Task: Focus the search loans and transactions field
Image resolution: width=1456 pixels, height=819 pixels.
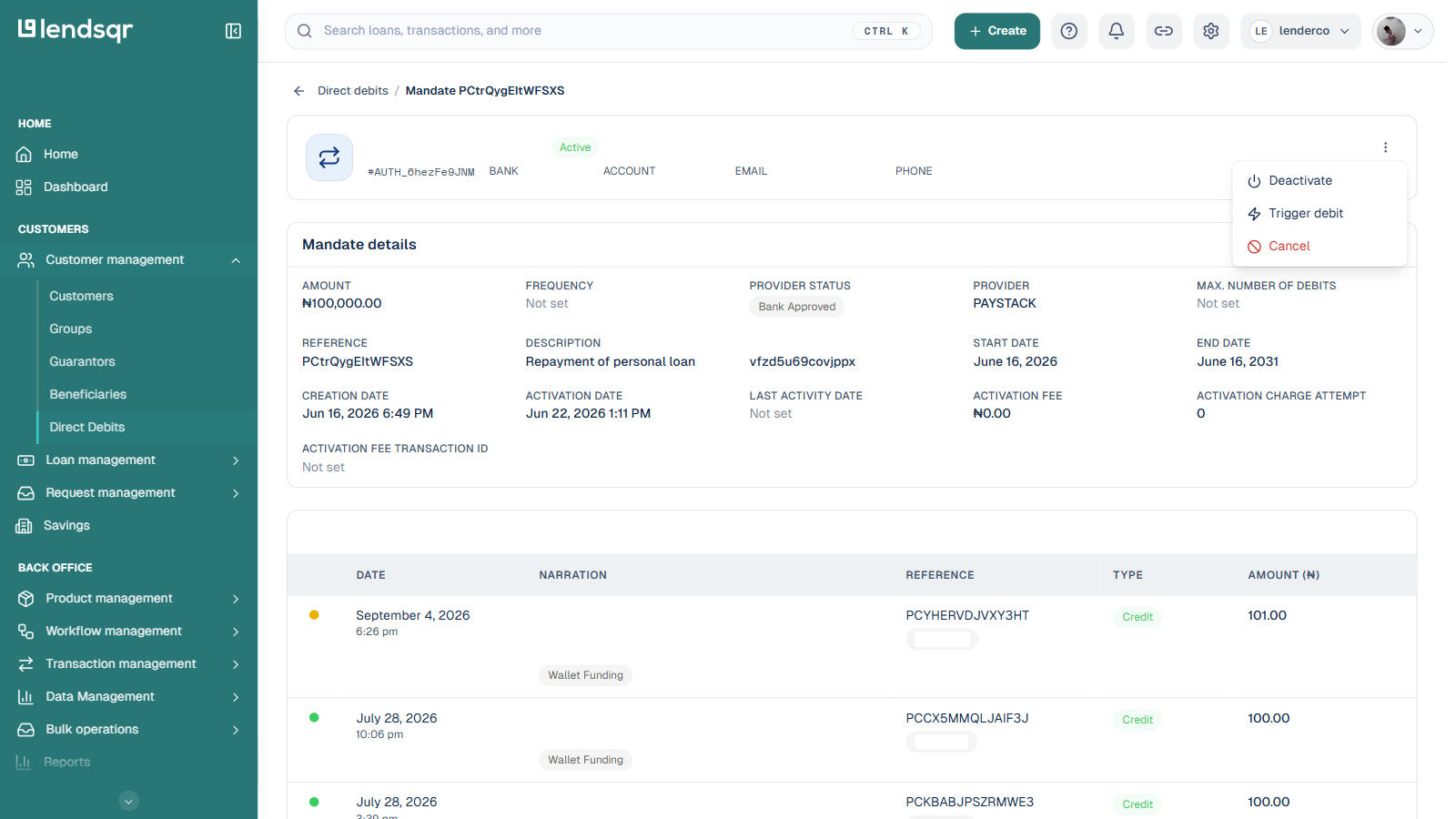Action: click(x=609, y=31)
